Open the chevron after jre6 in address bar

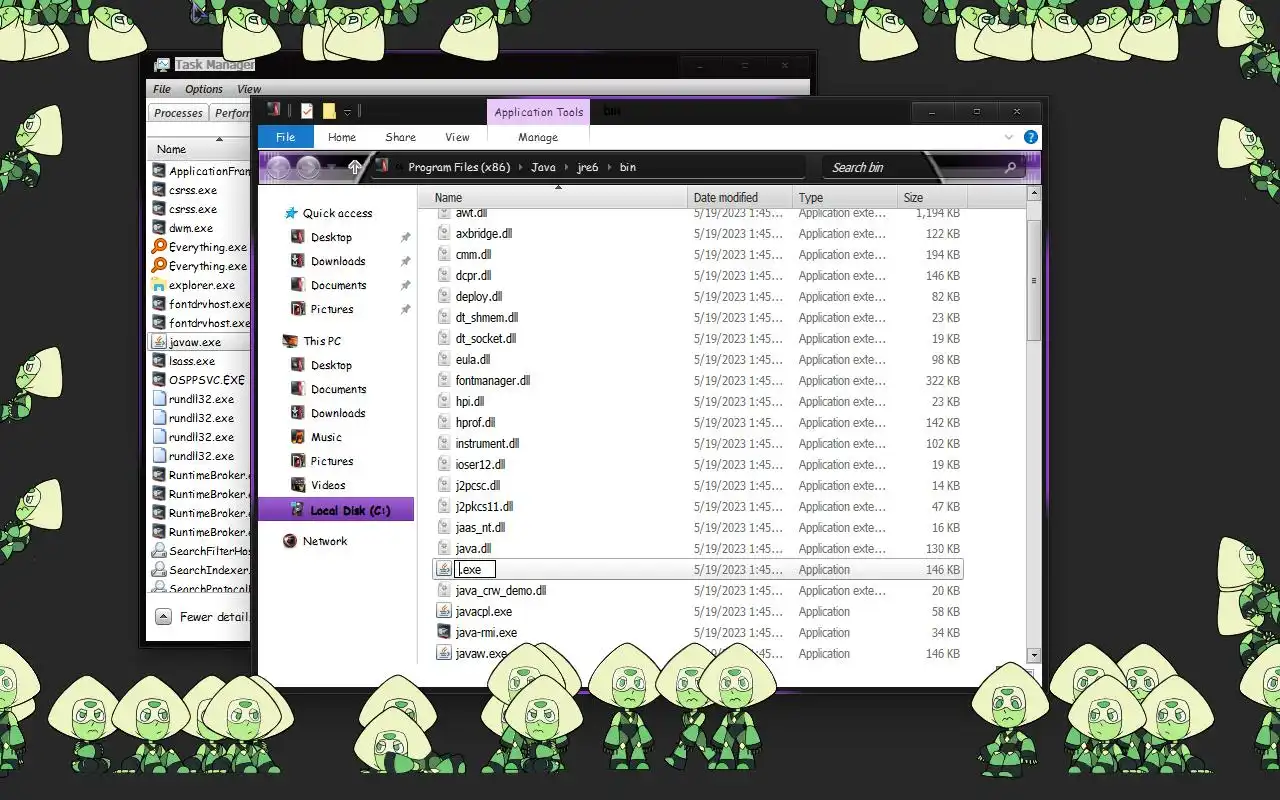(609, 167)
